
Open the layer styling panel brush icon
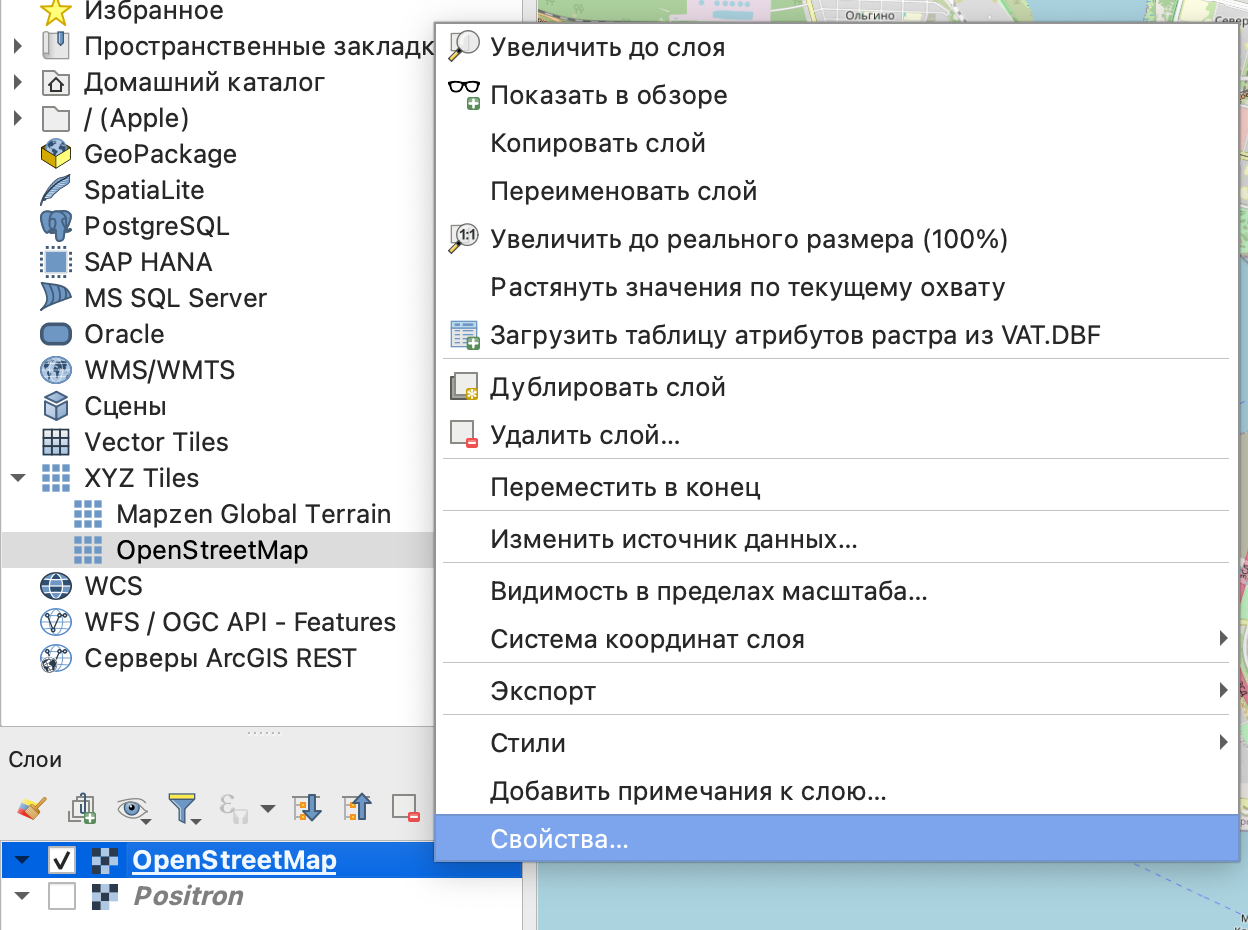[32, 808]
